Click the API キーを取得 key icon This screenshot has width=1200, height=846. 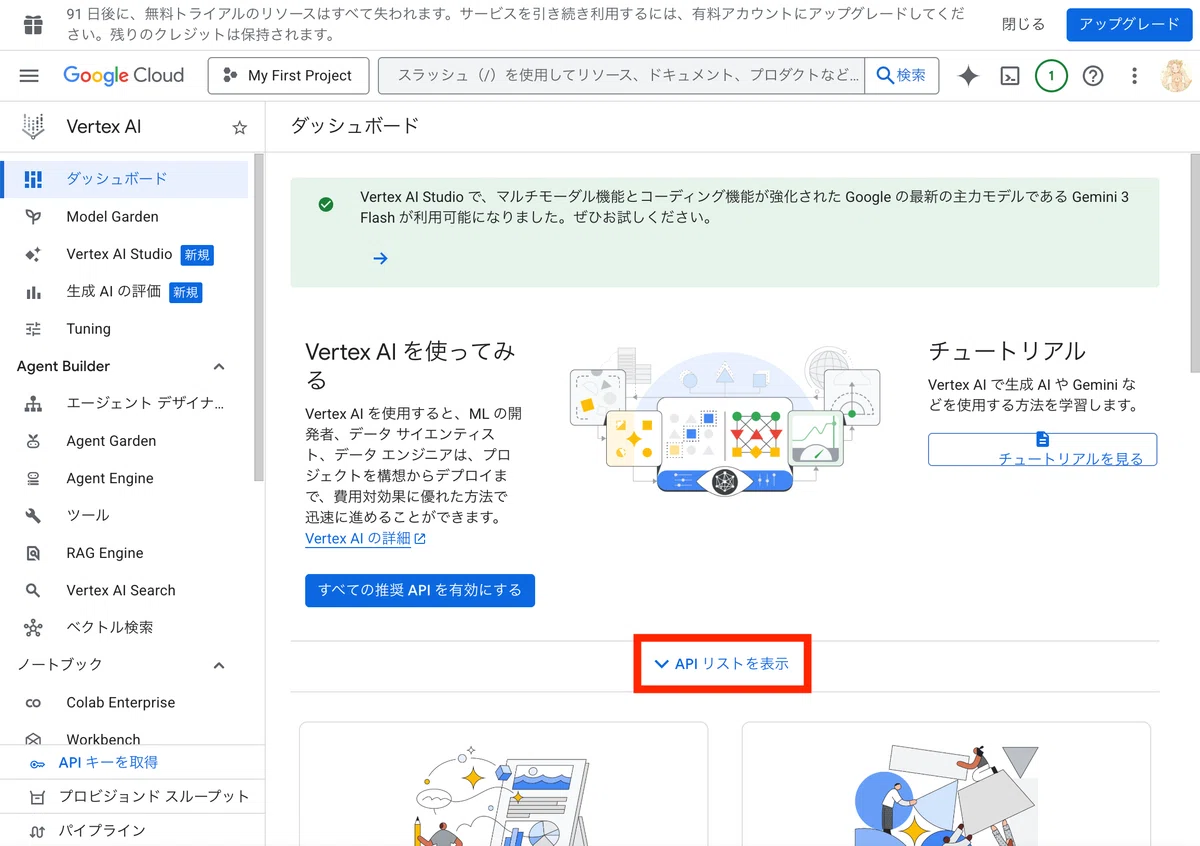37,763
